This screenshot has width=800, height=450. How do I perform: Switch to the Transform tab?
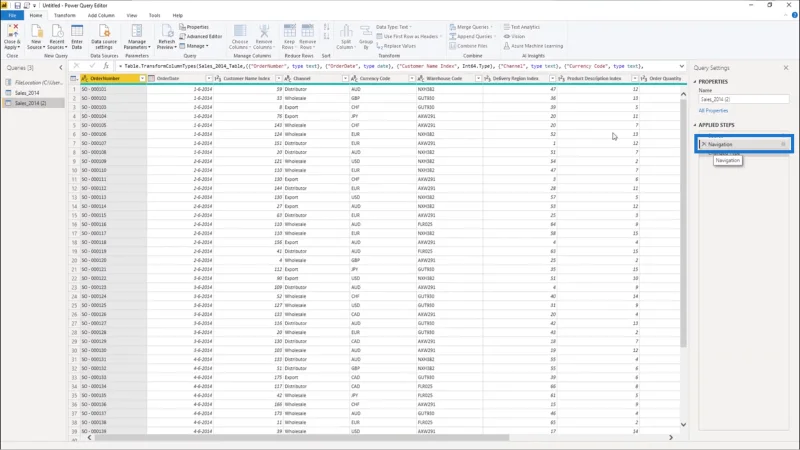[x=64, y=15]
